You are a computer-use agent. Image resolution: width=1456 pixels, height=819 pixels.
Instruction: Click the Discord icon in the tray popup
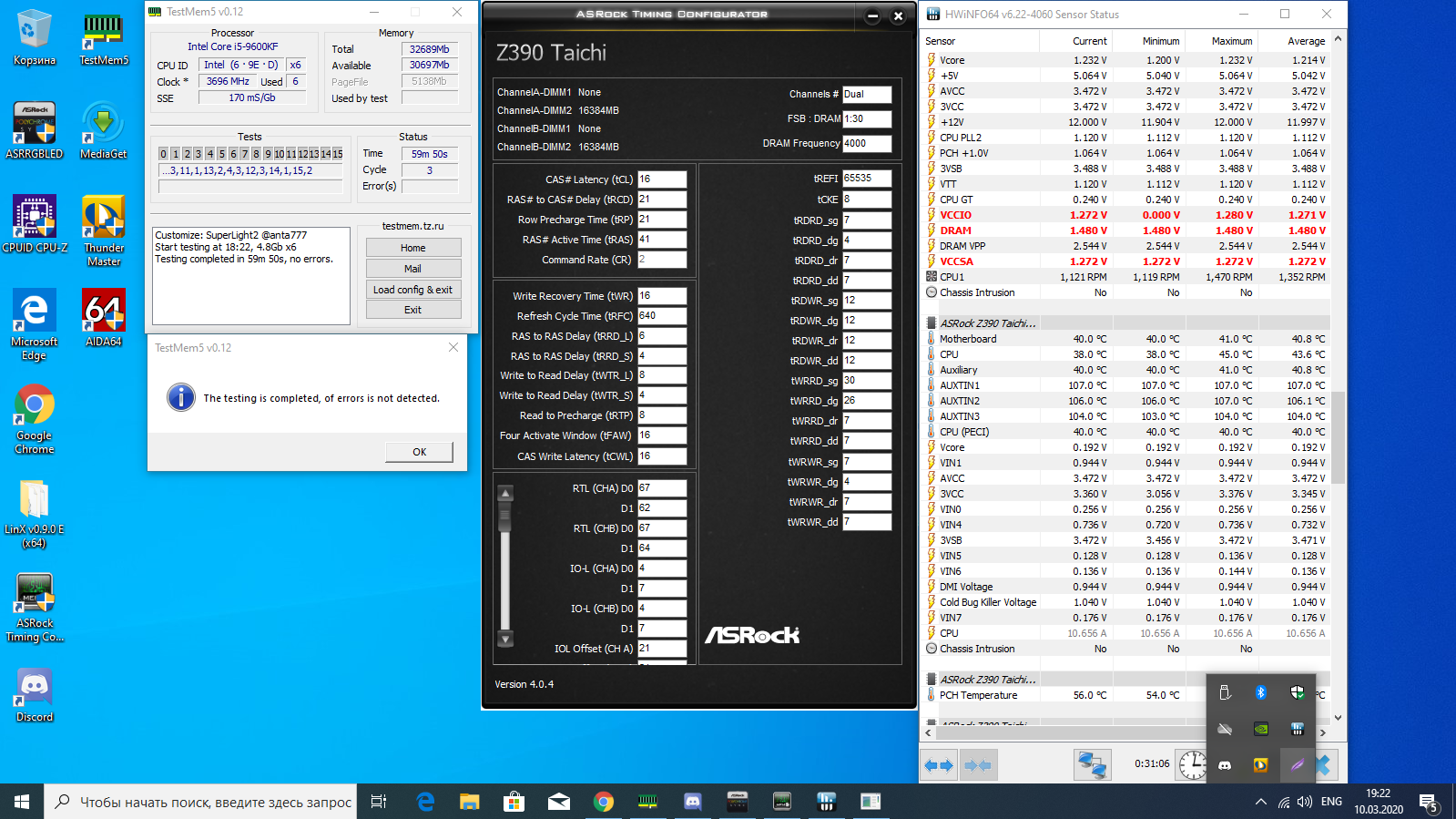pos(1225,765)
